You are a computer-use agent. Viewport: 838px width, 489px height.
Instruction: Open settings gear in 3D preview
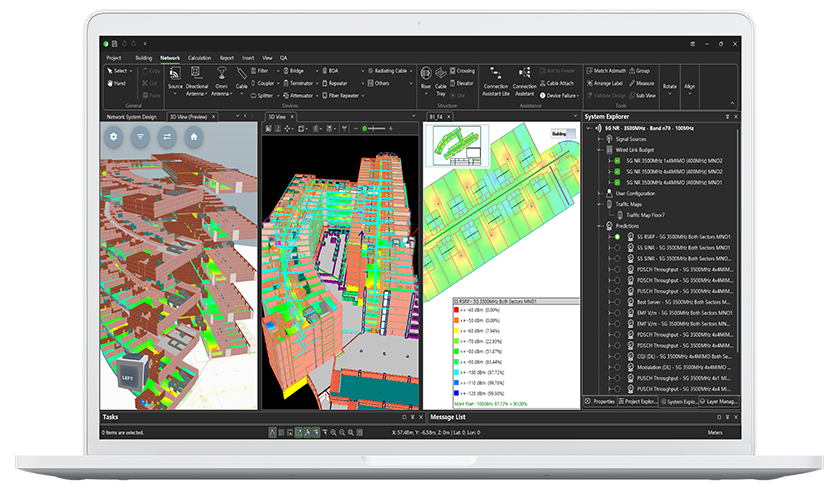(x=113, y=137)
